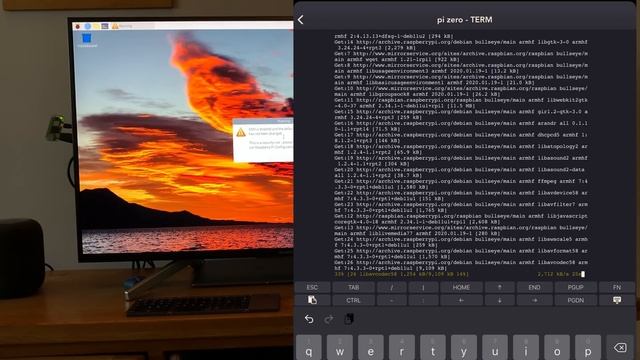Click the terminal cursor block at line end
This screenshot has width=640, height=360.
click(x=583, y=274)
